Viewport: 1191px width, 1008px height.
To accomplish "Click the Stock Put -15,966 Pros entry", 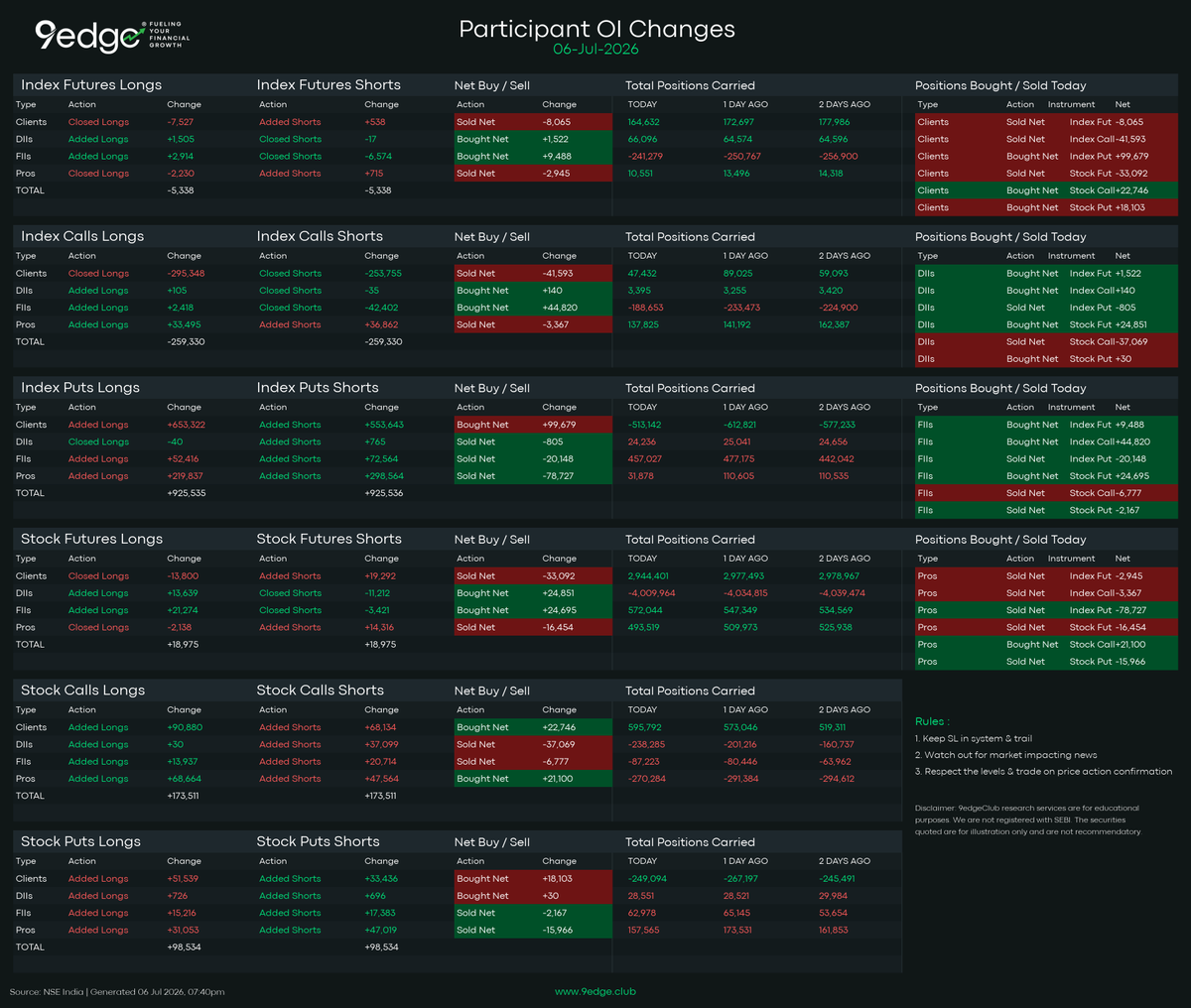I will 1046,662.
